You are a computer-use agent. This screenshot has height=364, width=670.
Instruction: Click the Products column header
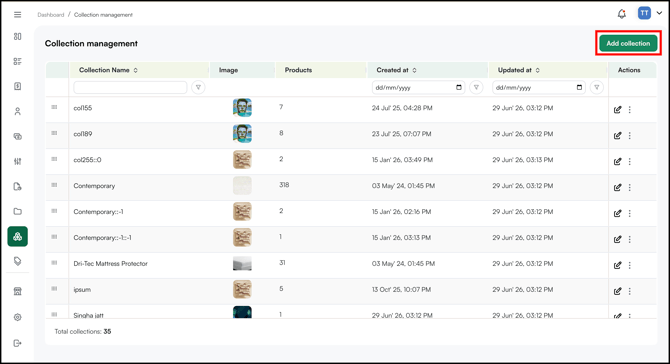tap(298, 70)
